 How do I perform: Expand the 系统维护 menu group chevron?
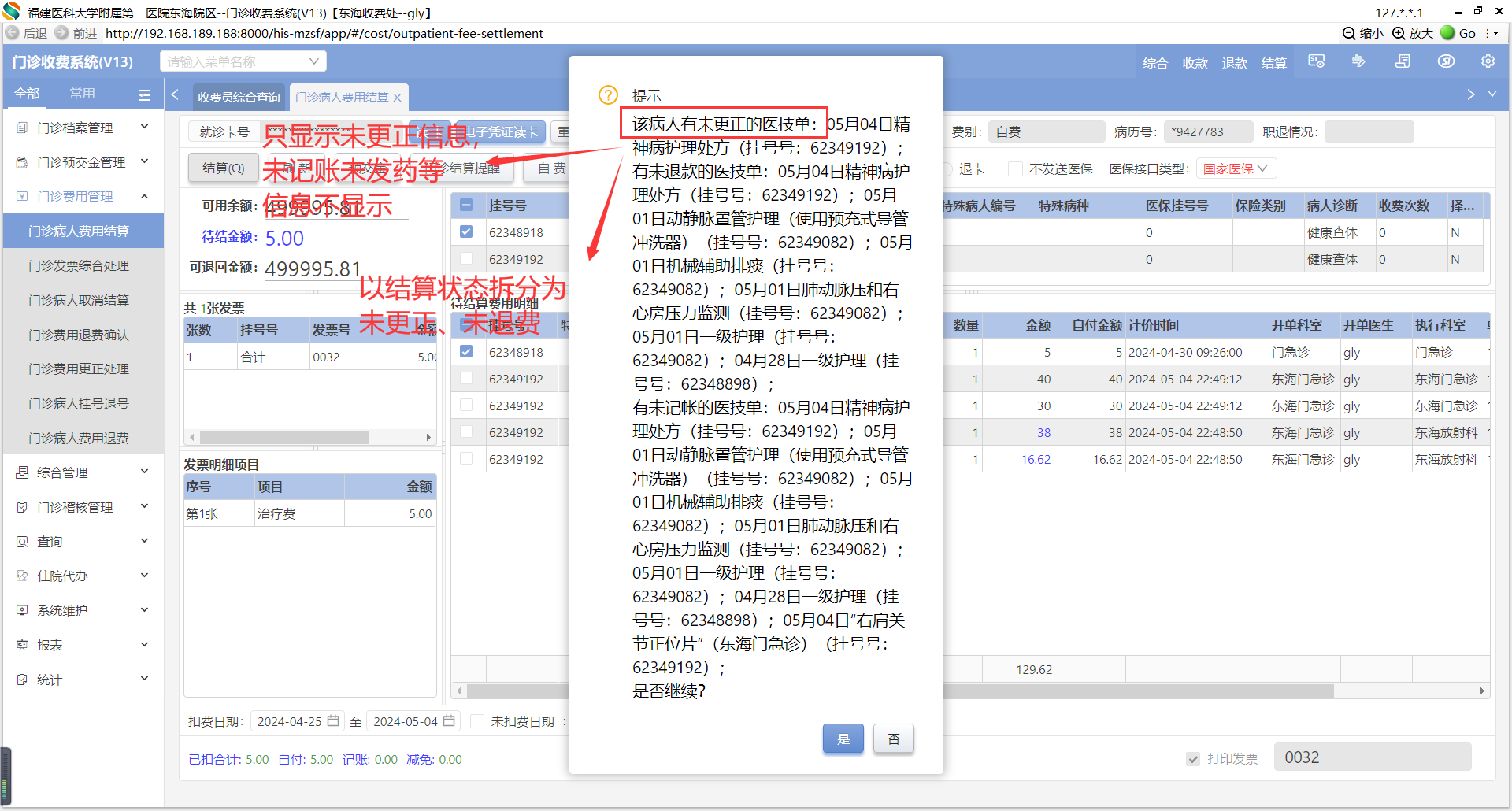point(144,610)
